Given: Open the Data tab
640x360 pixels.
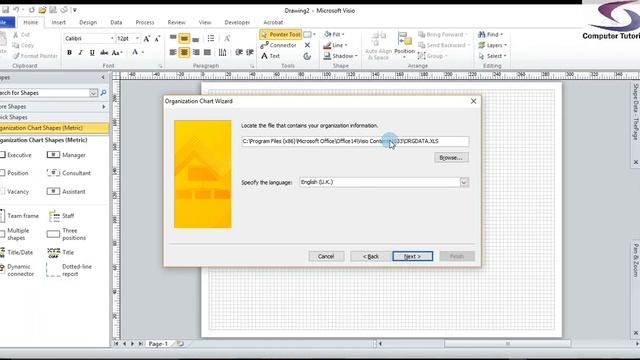Looking at the screenshot, I should point(116,22).
